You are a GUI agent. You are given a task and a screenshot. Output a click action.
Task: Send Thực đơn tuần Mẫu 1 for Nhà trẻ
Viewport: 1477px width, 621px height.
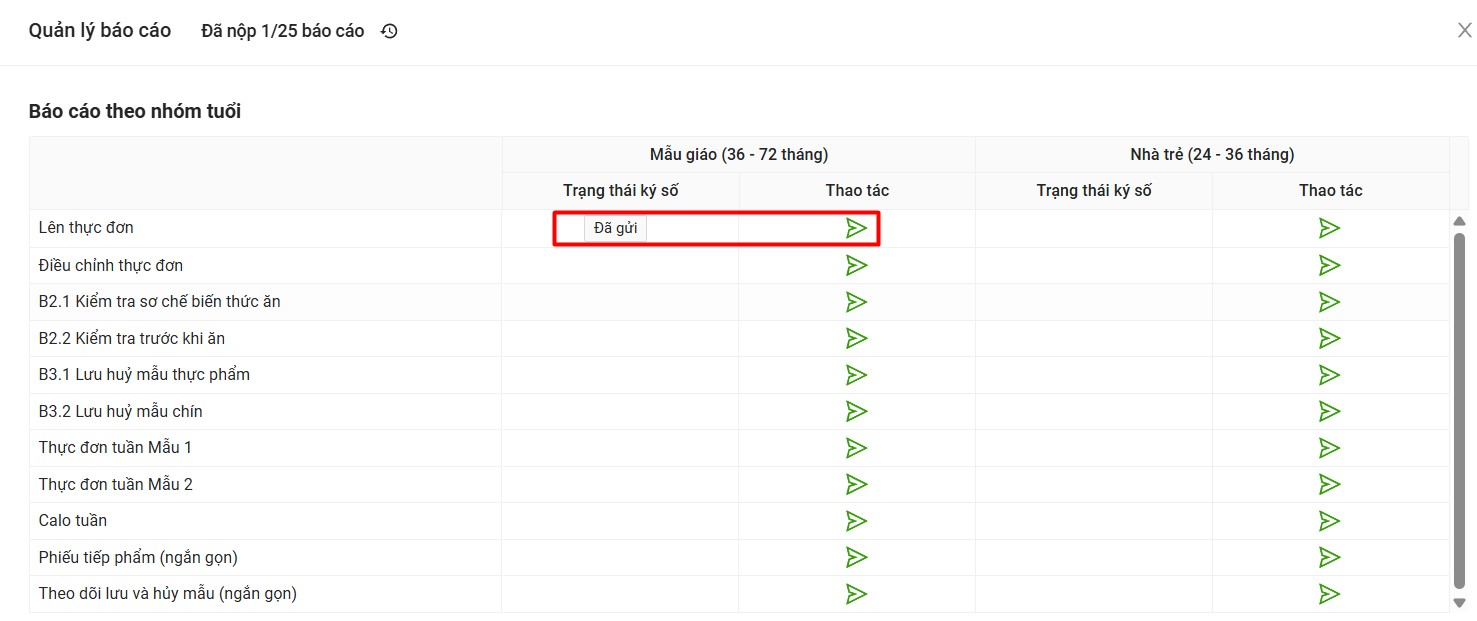pyautogui.click(x=1329, y=448)
